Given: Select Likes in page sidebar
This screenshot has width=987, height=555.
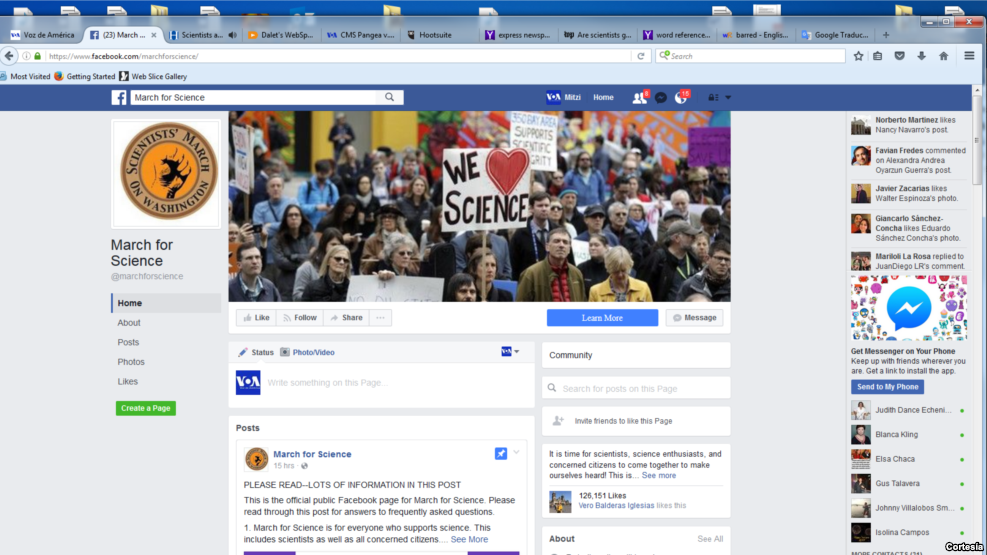Looking at the screenshot, I should click(128, 381).
